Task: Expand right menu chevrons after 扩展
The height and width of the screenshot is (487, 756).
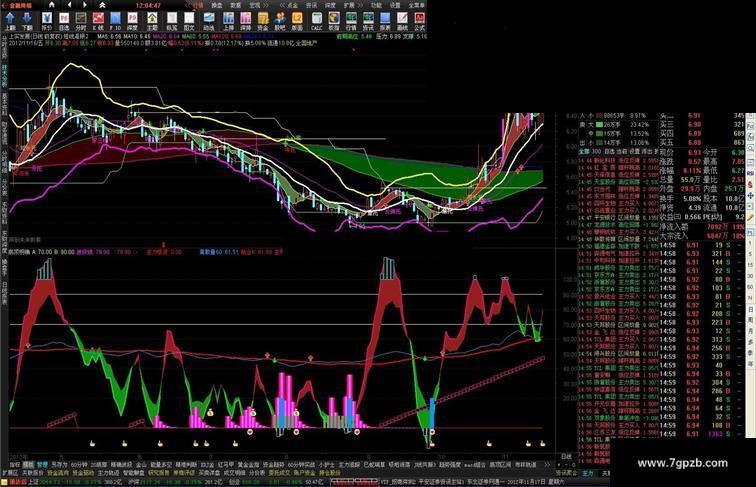Action: 360,5
